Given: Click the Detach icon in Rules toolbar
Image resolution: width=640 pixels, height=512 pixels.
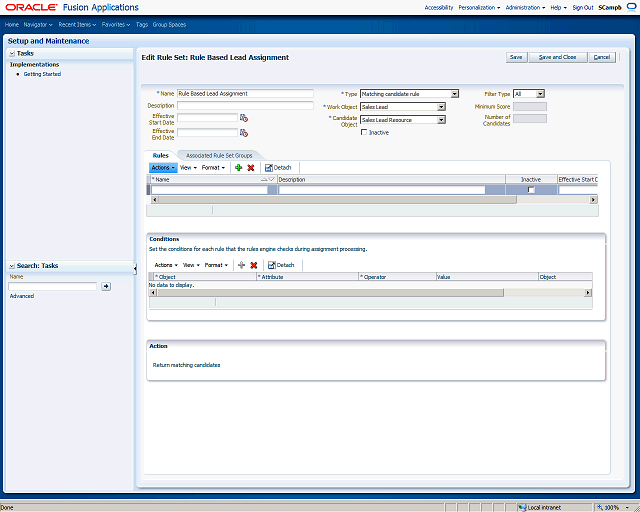Looking at the screenshot, I should click(269, 167).
